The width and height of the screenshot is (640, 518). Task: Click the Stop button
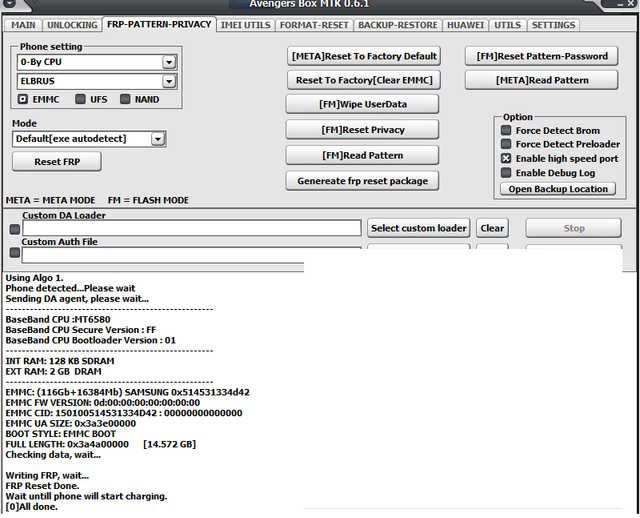[574, 228]
